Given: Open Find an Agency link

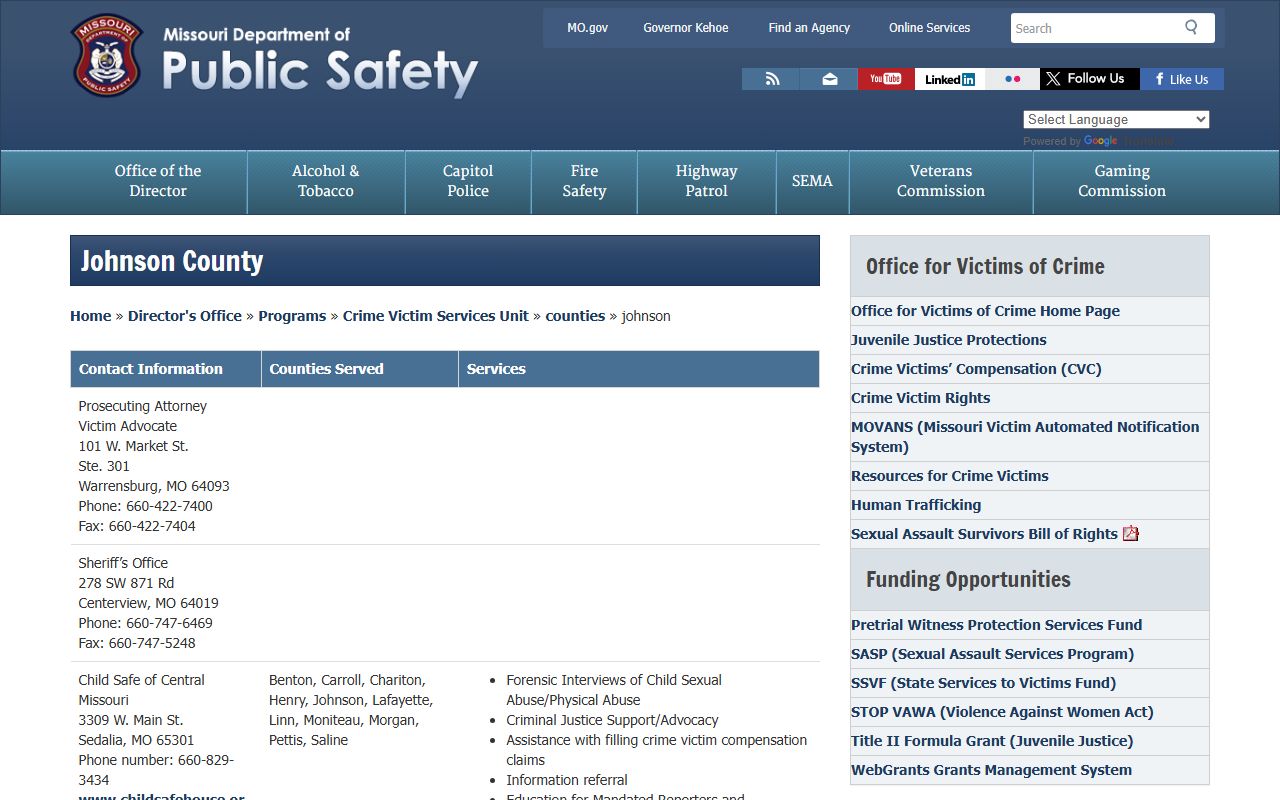Looking at the screenshot, I should tap(809, 28).
